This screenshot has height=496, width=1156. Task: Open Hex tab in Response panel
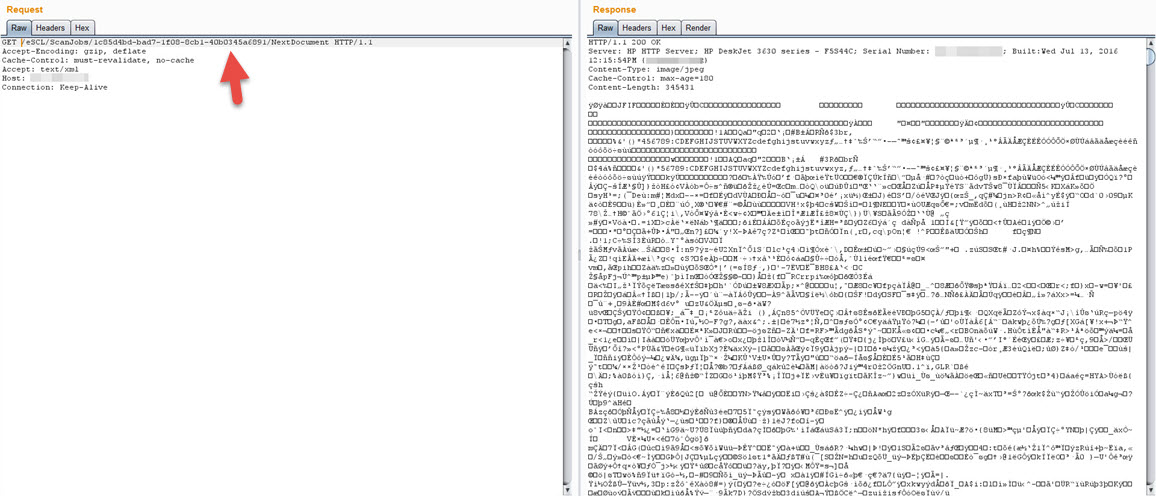click(x=669, y=27)
